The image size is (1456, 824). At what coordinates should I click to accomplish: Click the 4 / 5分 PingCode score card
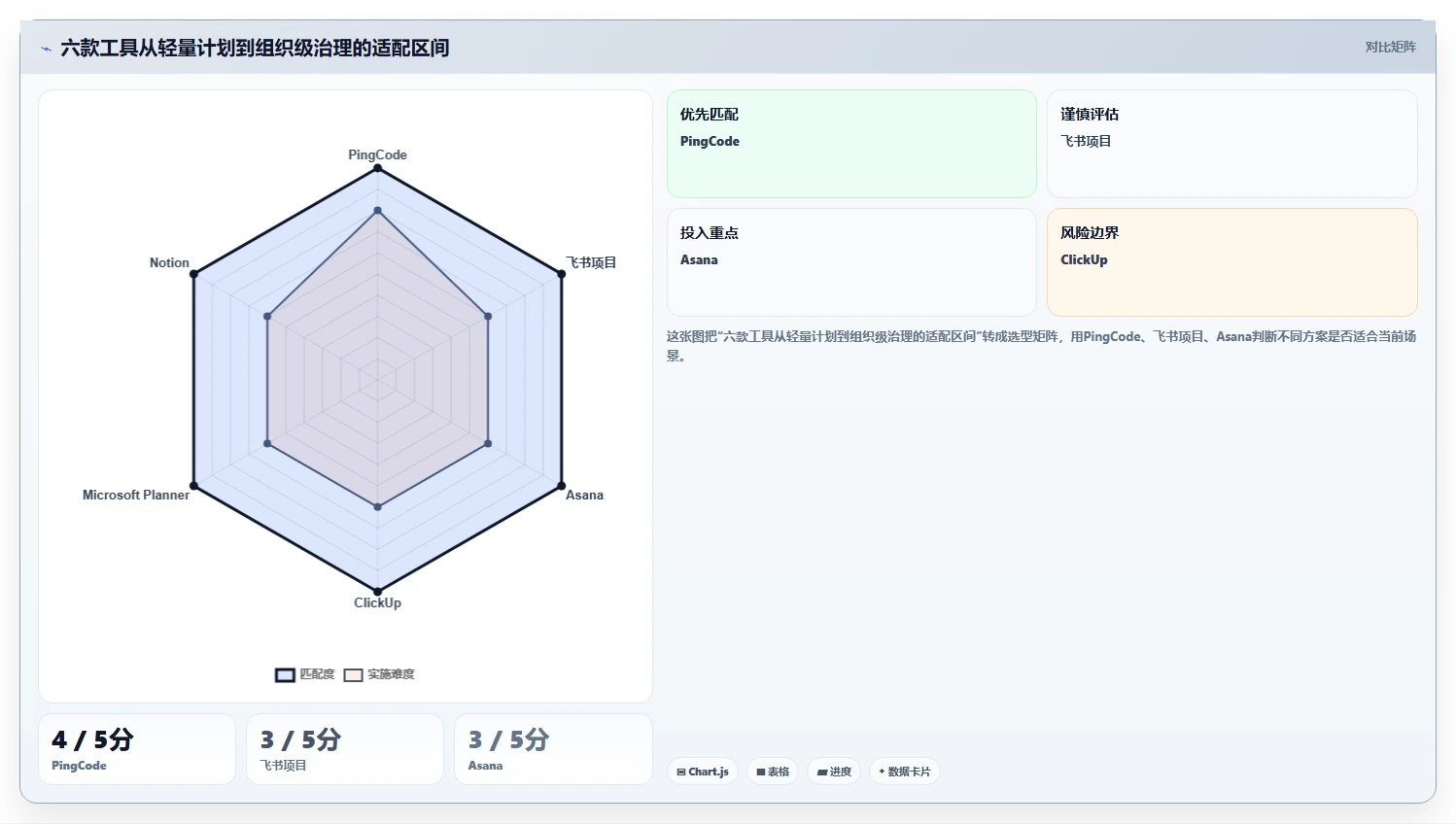[137, 749]
